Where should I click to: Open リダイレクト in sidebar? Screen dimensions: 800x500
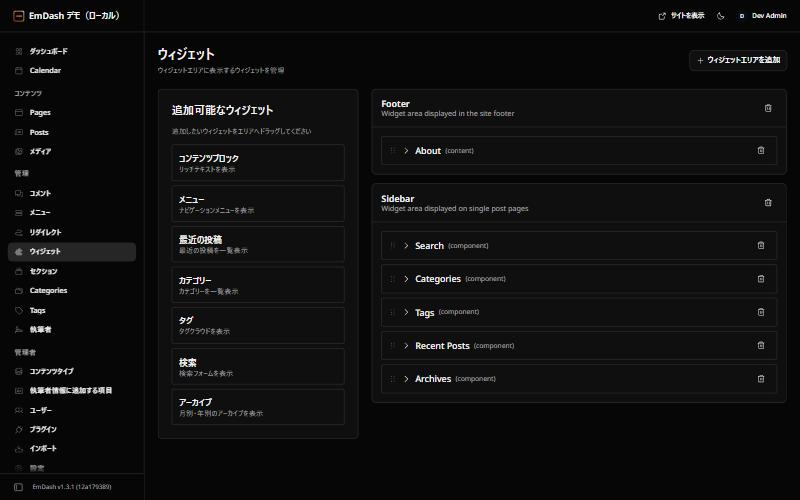(72, 232)
